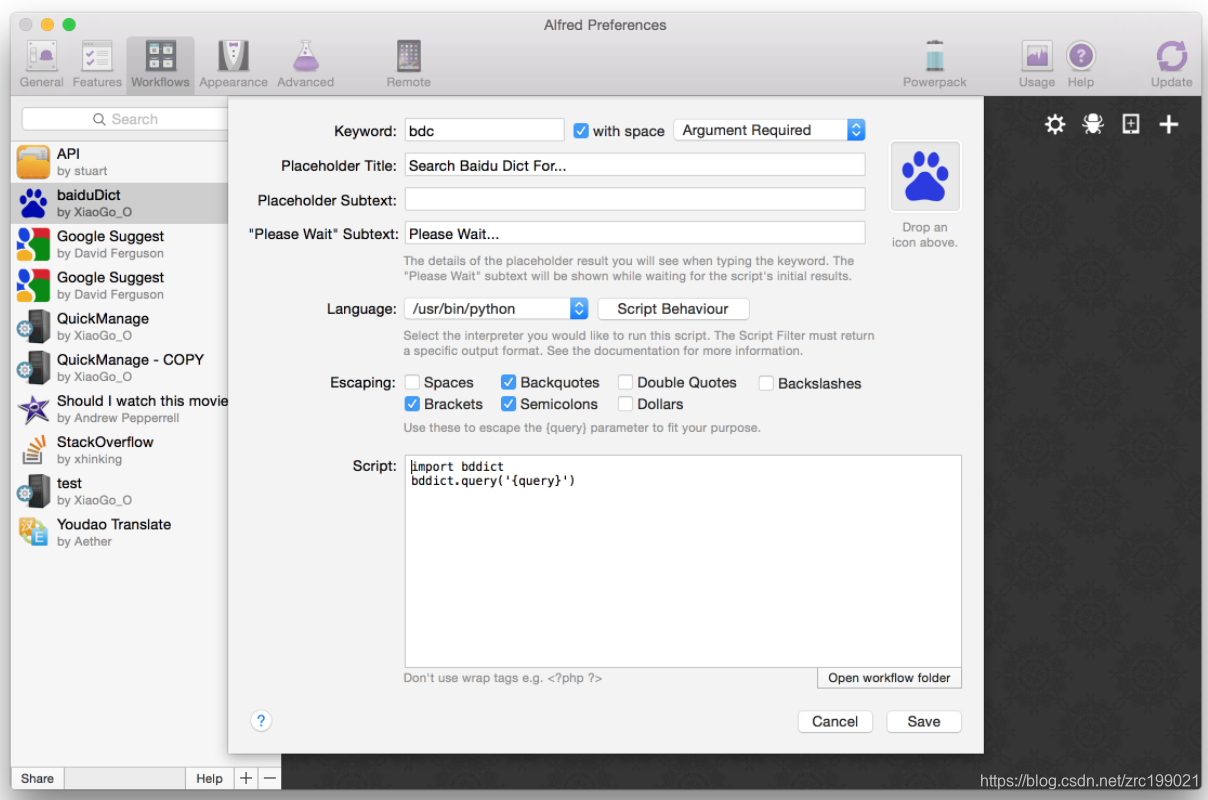
Task: Add a new workflow with bottom plus
Action: 246,778
